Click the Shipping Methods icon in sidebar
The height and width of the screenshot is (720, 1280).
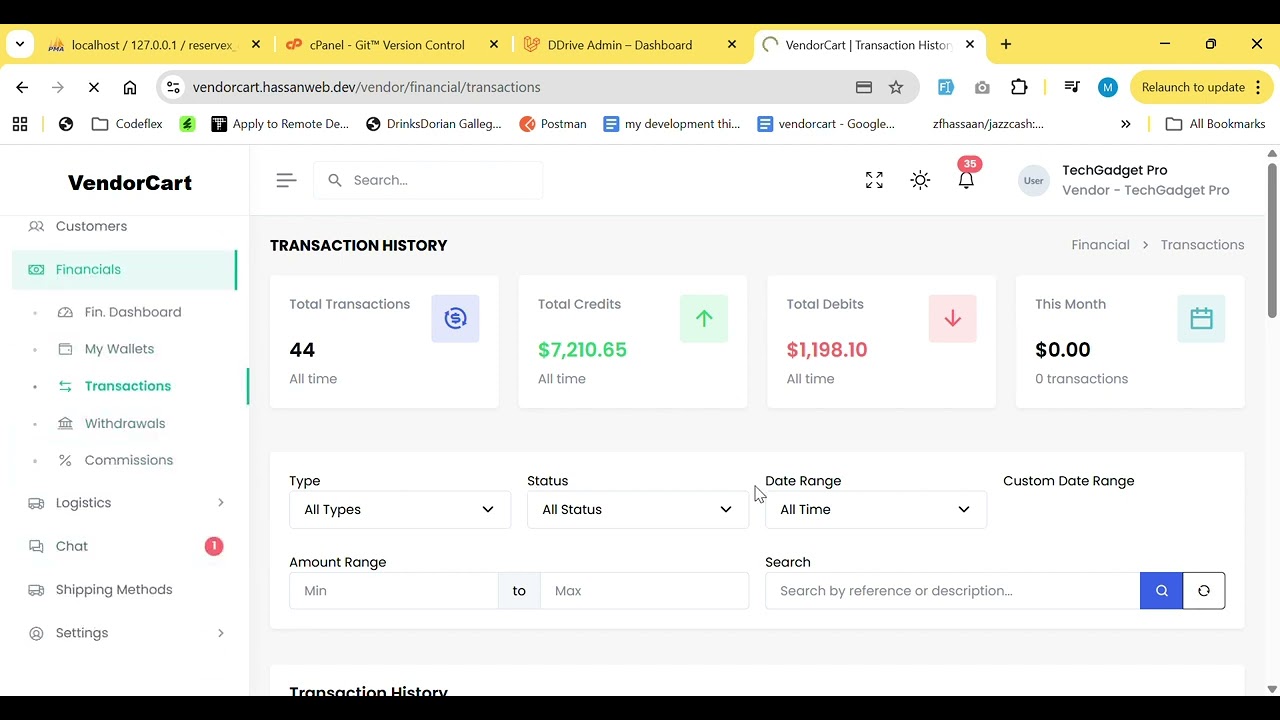(x=36, y=589)
